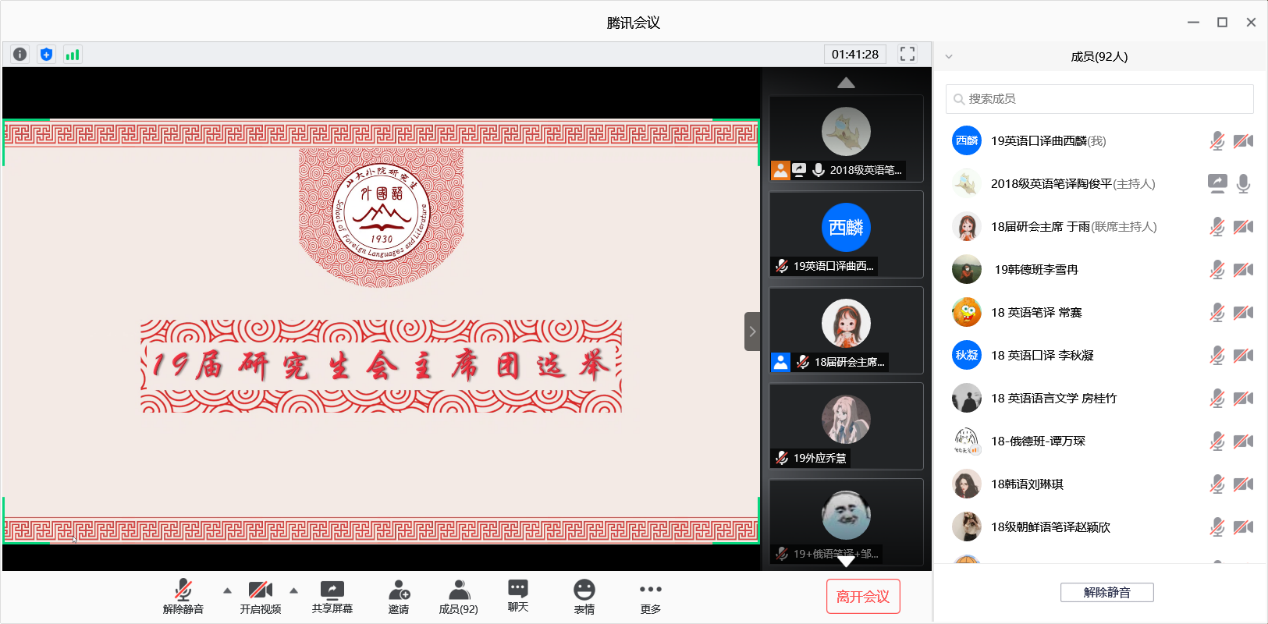This screenshot has height=624, width=1268.
Task: Open the 聊天 chat panel
Action: click(517, 597)
